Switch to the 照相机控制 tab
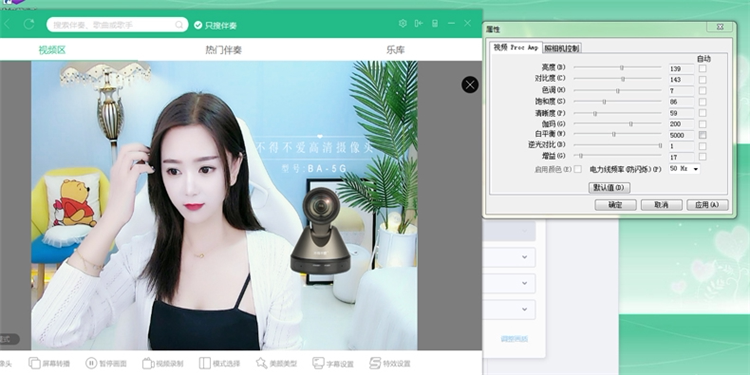 click(x=562, y=48)
